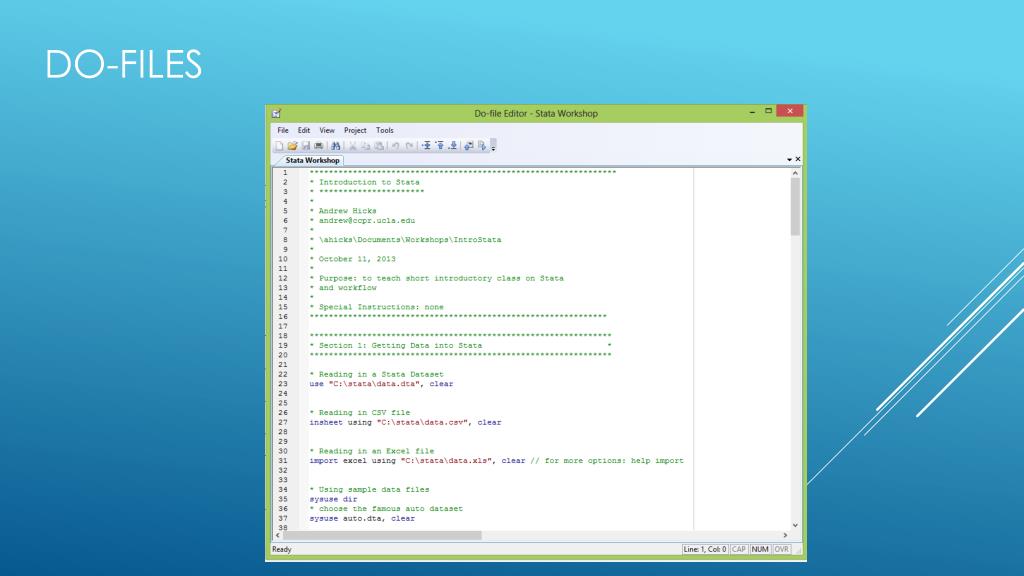Open the View menu

pyautogui.click(x=327, y=131)
